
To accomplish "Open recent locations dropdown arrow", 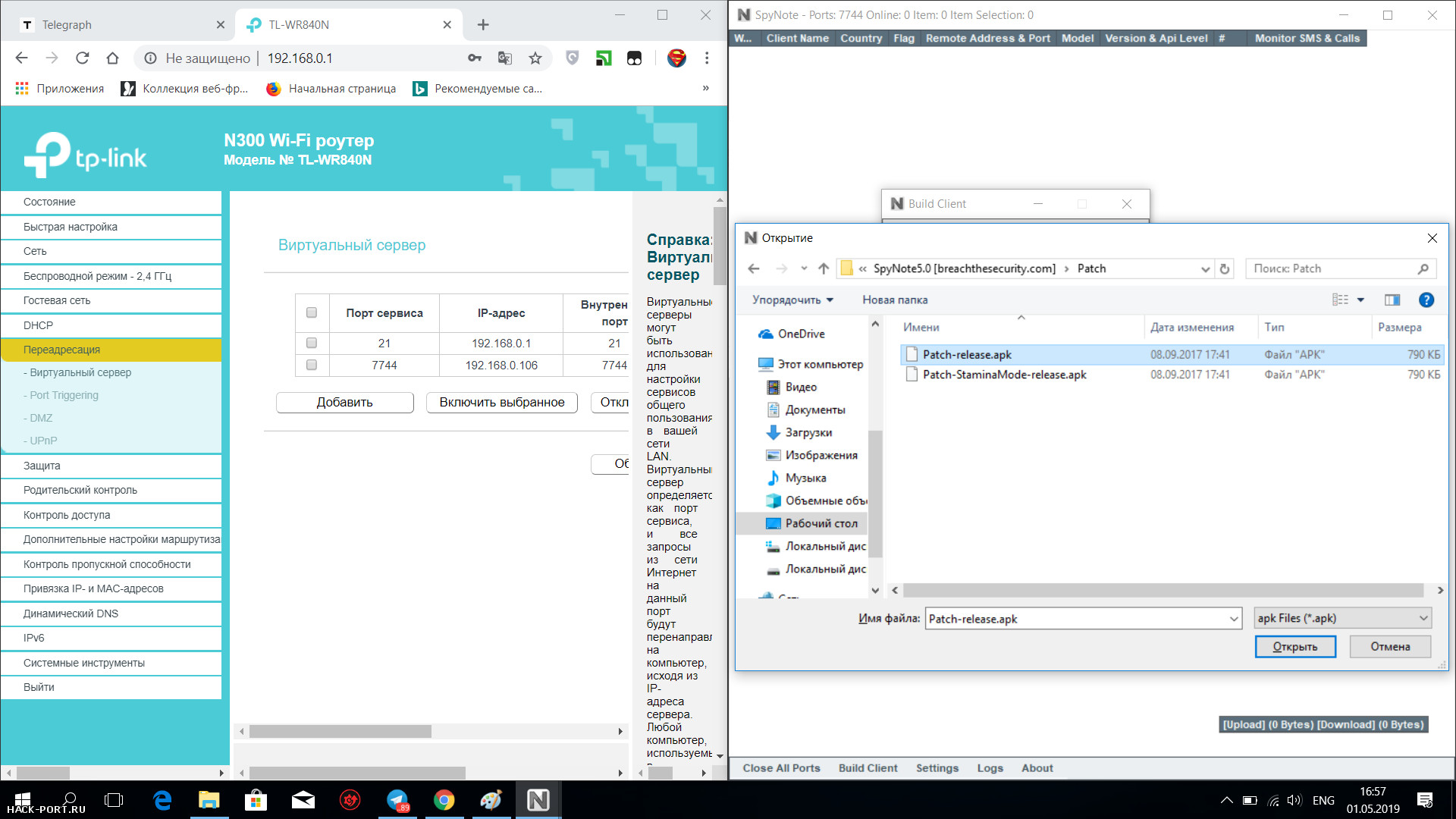I will pyautogui.click(x=804, y=268).
